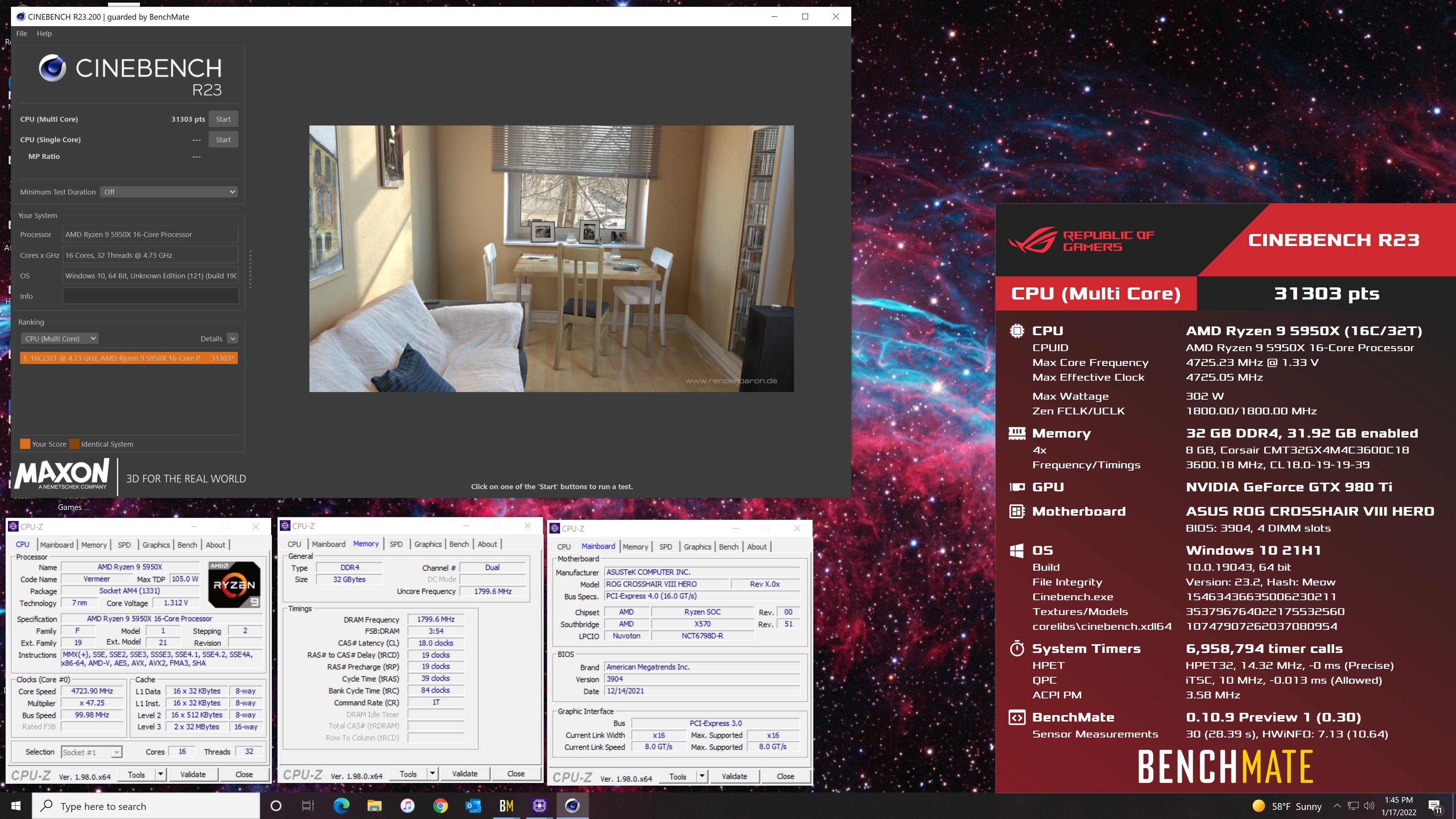Open the Socket #1 selection dropdown
Screen dimensions: 1456x819
pyautogui.click(x=91, y=752)
